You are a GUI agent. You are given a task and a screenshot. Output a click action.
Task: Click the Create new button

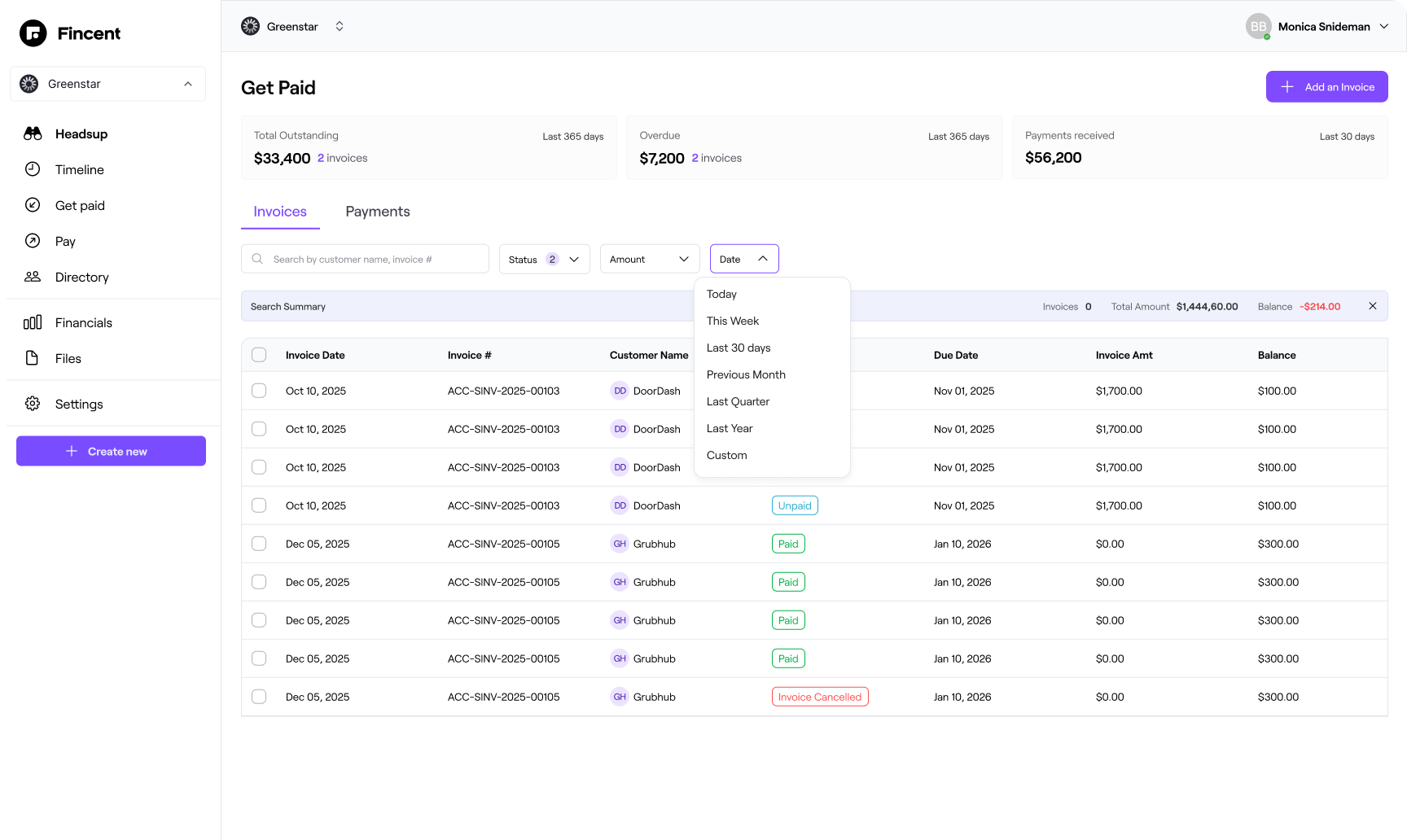click(111, 451)
